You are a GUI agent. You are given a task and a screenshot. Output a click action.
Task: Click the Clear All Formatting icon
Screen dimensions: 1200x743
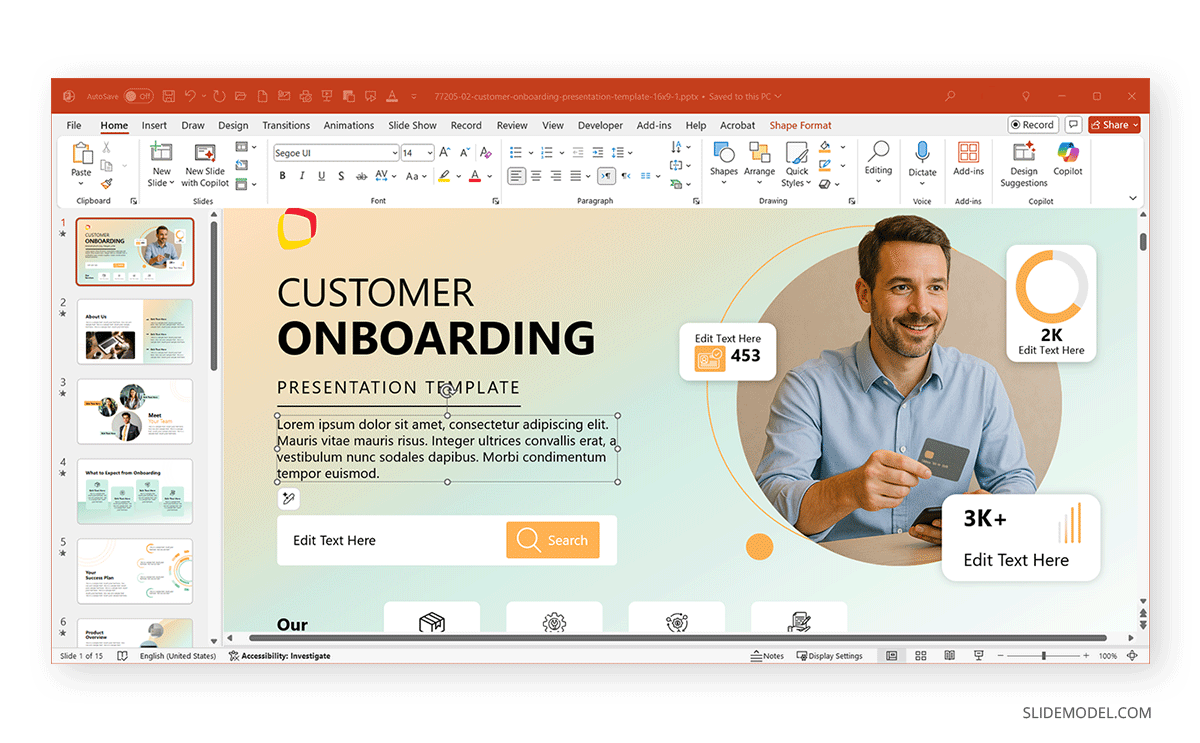click(486, 153)
